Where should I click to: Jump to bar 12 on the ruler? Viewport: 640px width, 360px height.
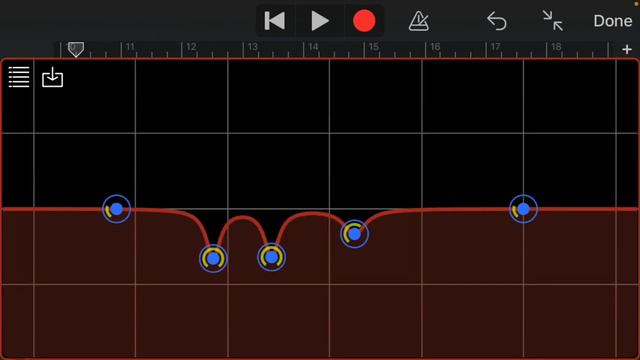coord(191,47)
